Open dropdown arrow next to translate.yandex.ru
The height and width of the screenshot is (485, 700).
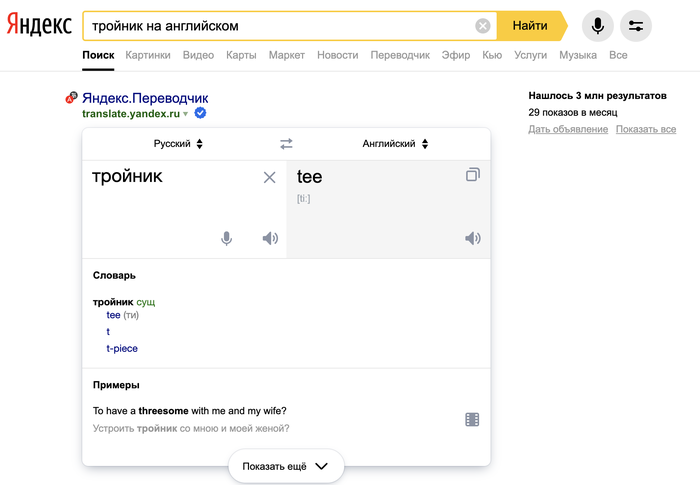click(186, 115)
